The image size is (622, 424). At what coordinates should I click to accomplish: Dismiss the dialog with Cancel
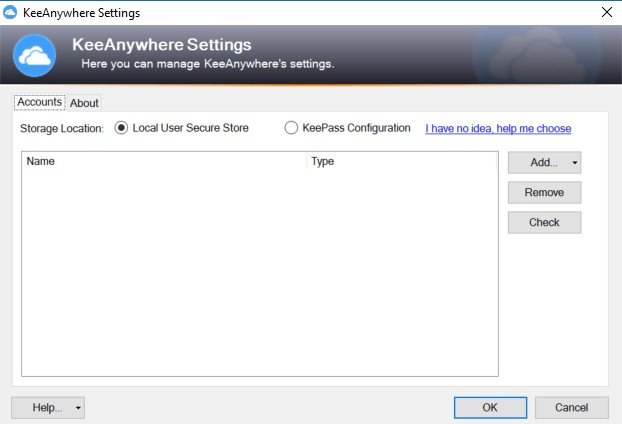tap(571, 407)
